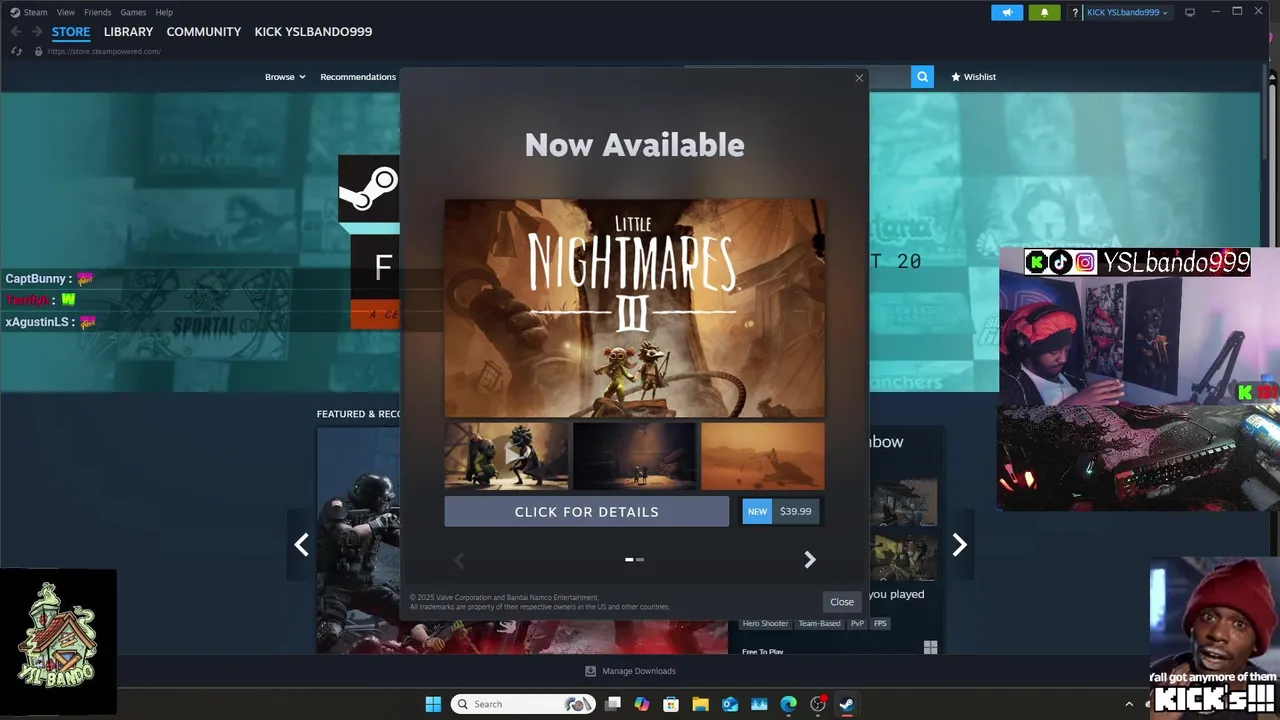Reload the store page

16,51
